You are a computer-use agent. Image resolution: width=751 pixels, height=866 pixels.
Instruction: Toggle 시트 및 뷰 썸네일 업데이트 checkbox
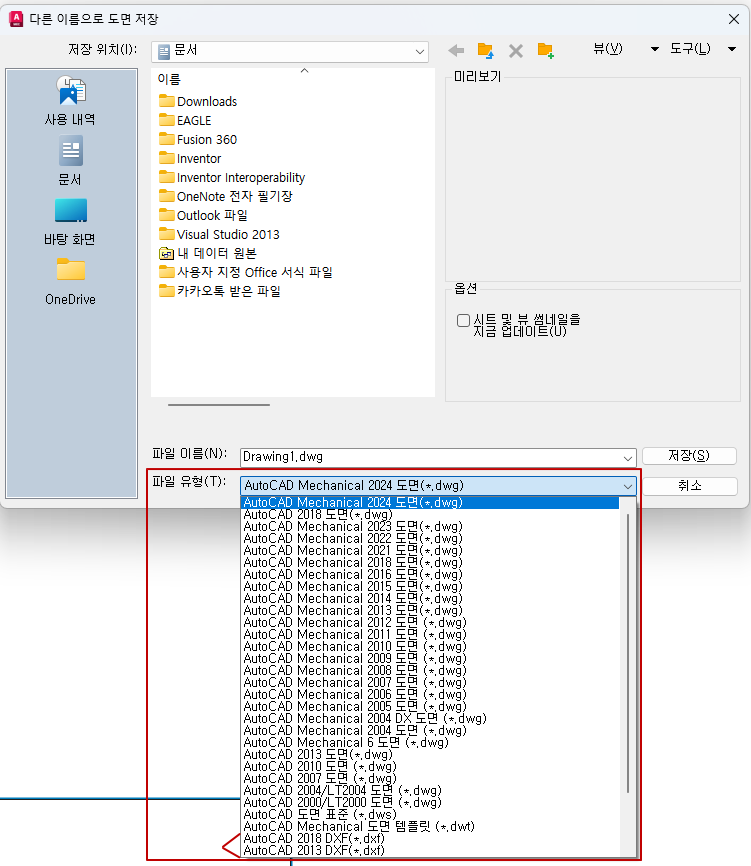pyautogui.click(x=463, y=320)
